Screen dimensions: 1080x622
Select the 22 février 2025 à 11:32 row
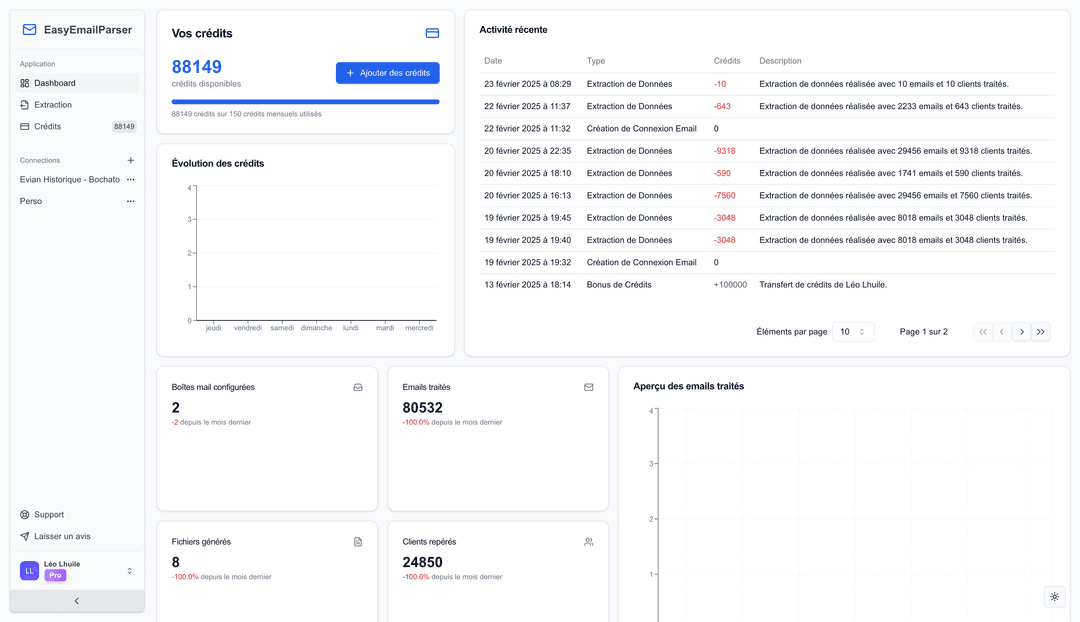tap(767, 129)
